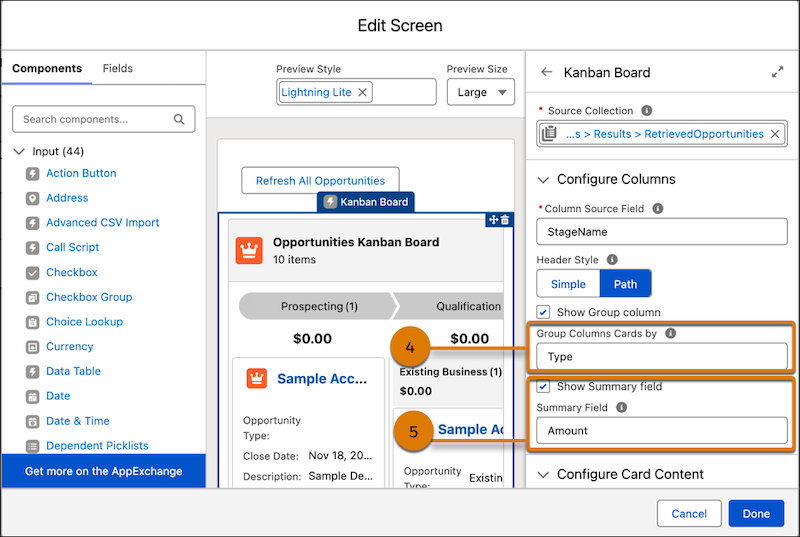
Task: Show Column Source Field info tooltip
Action: tap(658, 208)
